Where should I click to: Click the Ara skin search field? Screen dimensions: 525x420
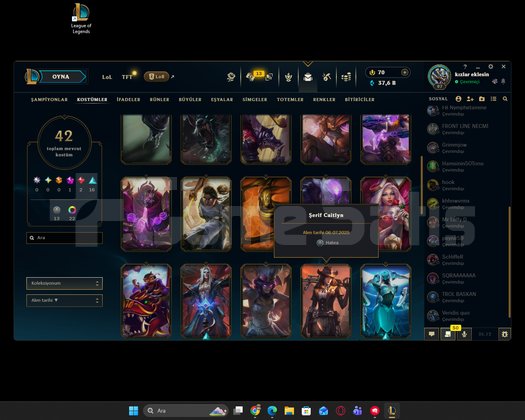click(64, 238)
